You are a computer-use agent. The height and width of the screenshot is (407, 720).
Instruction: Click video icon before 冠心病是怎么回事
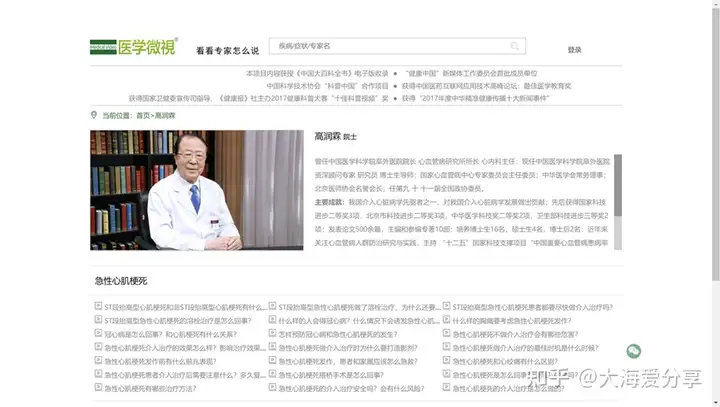coord(98,333)
